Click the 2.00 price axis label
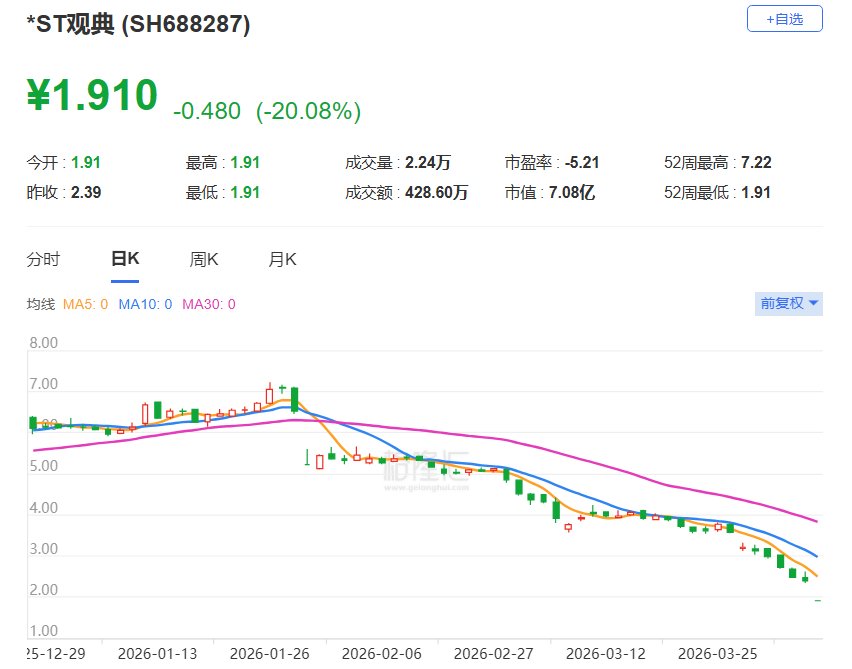The width and height of the screenshot is (852, 669). pos(43,590)
